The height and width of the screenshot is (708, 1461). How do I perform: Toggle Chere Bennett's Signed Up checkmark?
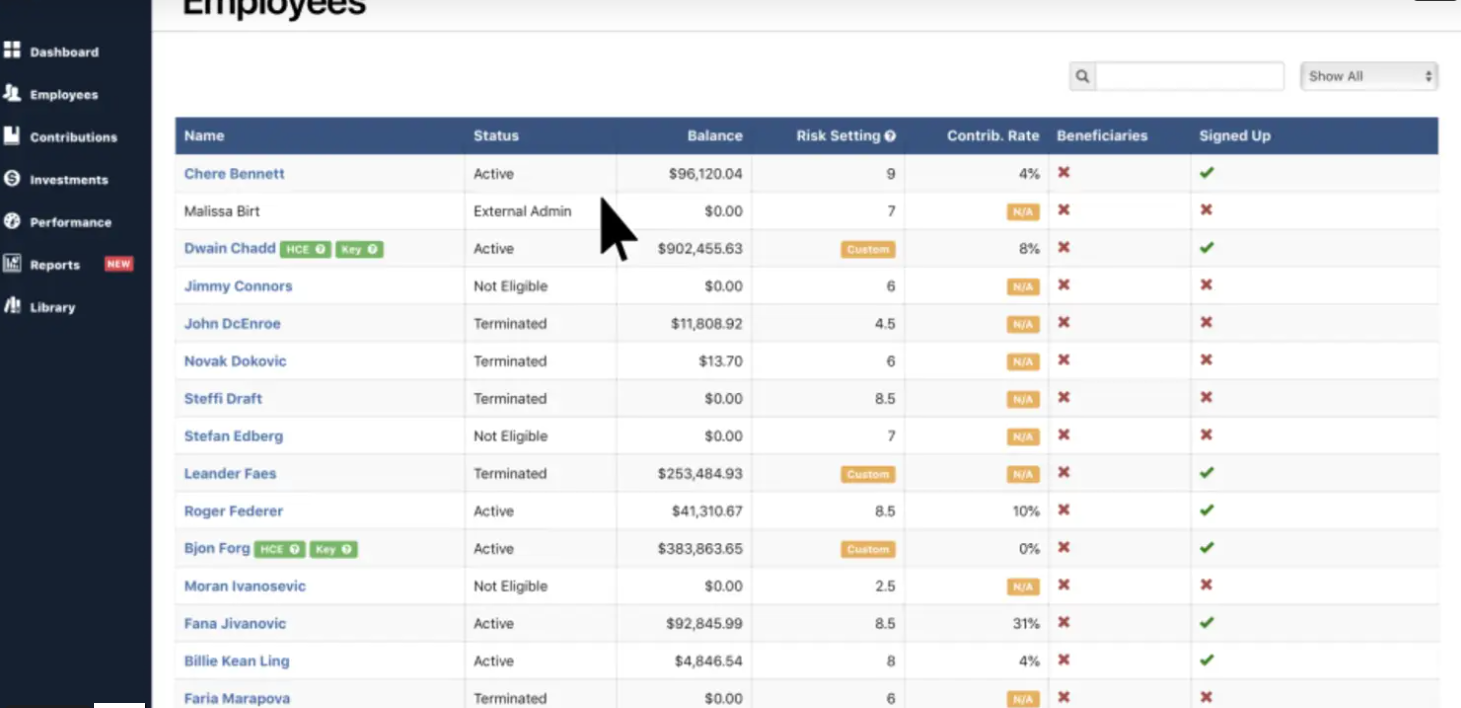(1206, 172)
